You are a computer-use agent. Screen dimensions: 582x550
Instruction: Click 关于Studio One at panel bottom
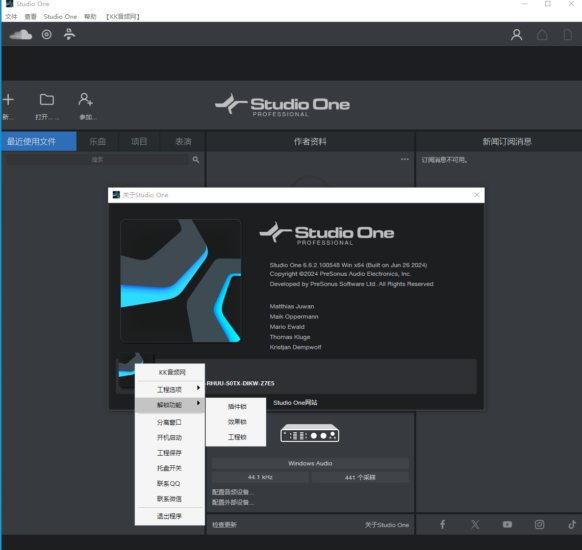click(x=387, y=525)
